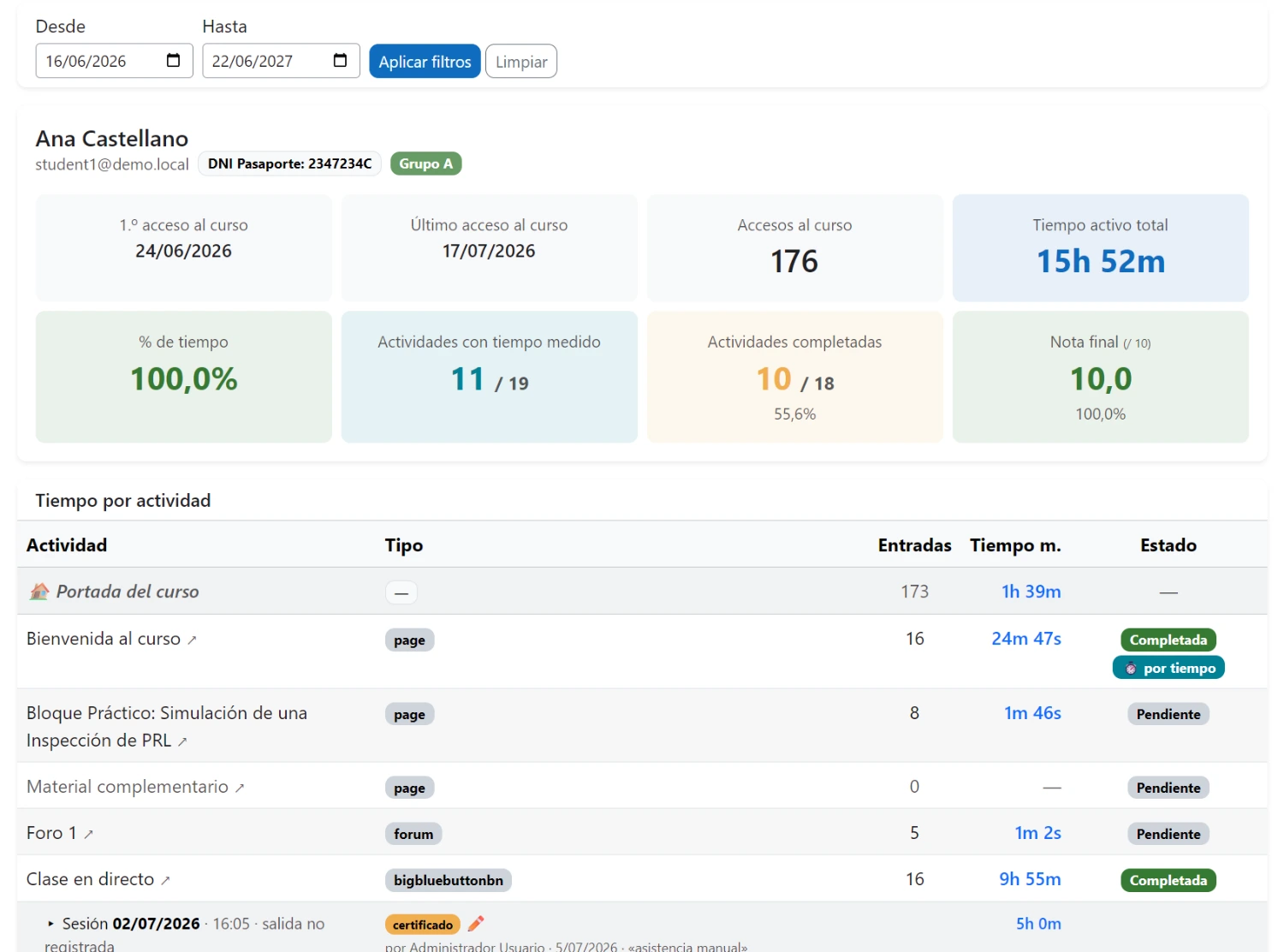The image size is (1284, 952).
Task: Open the Hasta date picker calendar icon
Action: pyautogui.click(x=340, y=61)
